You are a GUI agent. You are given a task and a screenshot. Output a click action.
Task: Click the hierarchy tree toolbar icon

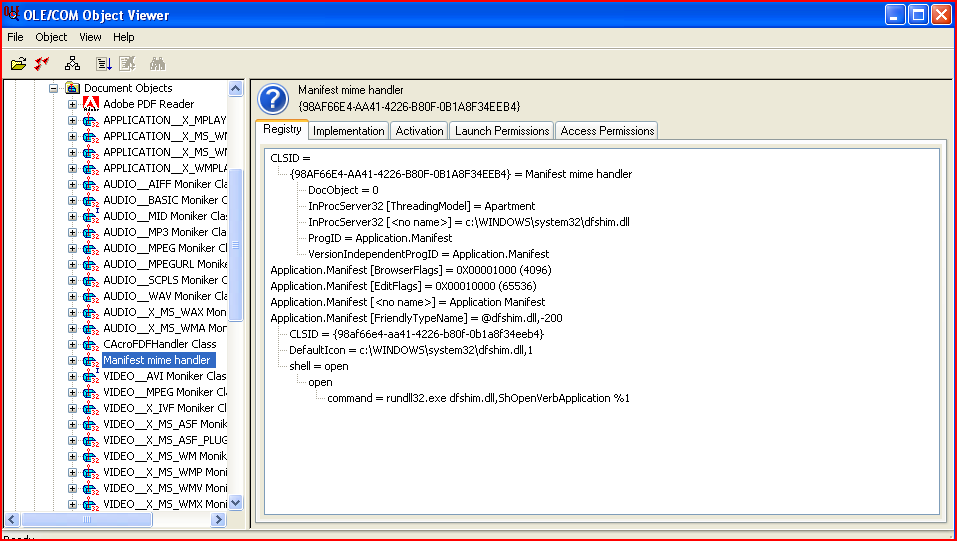[x=73, y=64]
